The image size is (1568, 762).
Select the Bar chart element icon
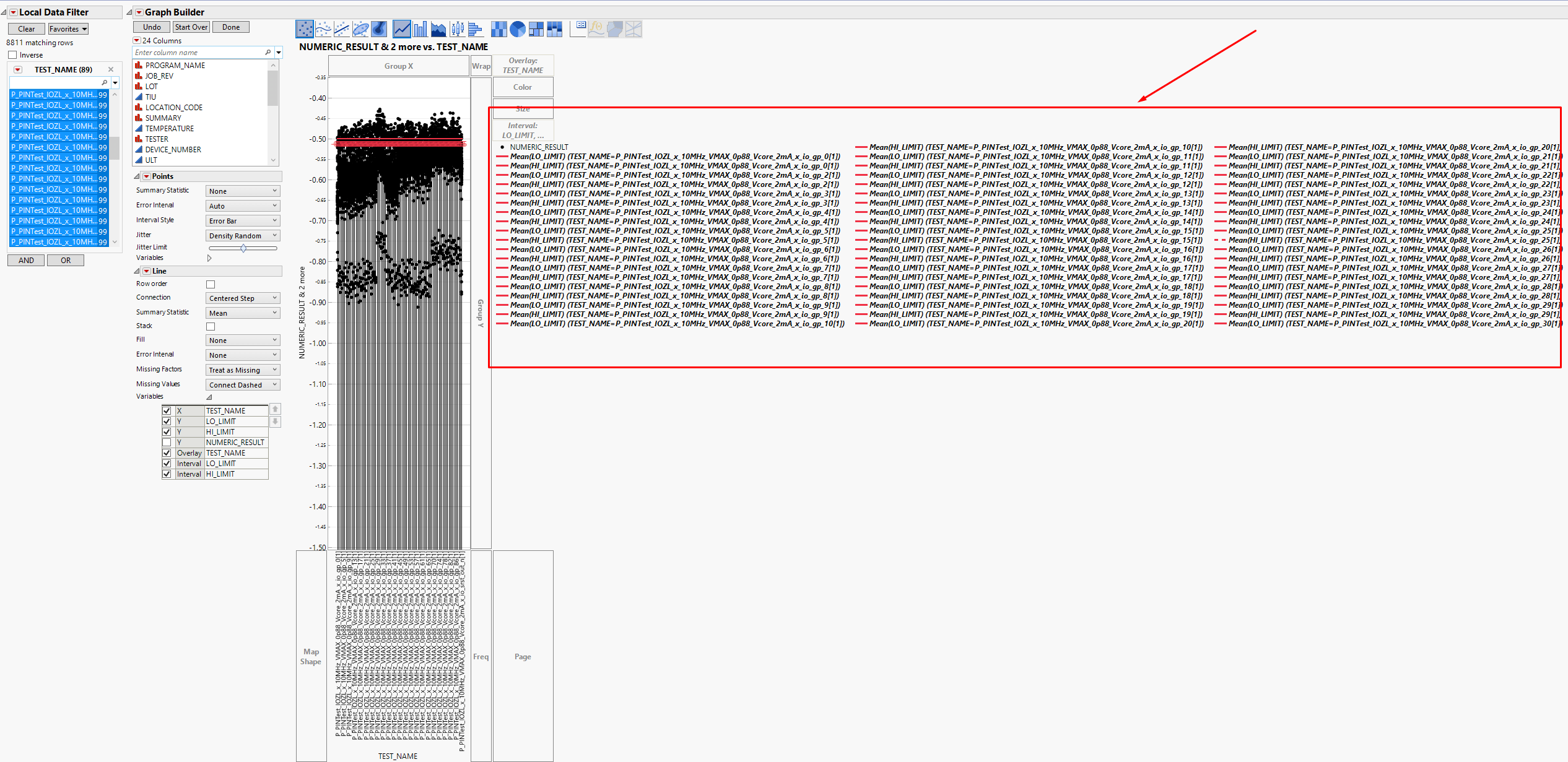pos(420,28)
